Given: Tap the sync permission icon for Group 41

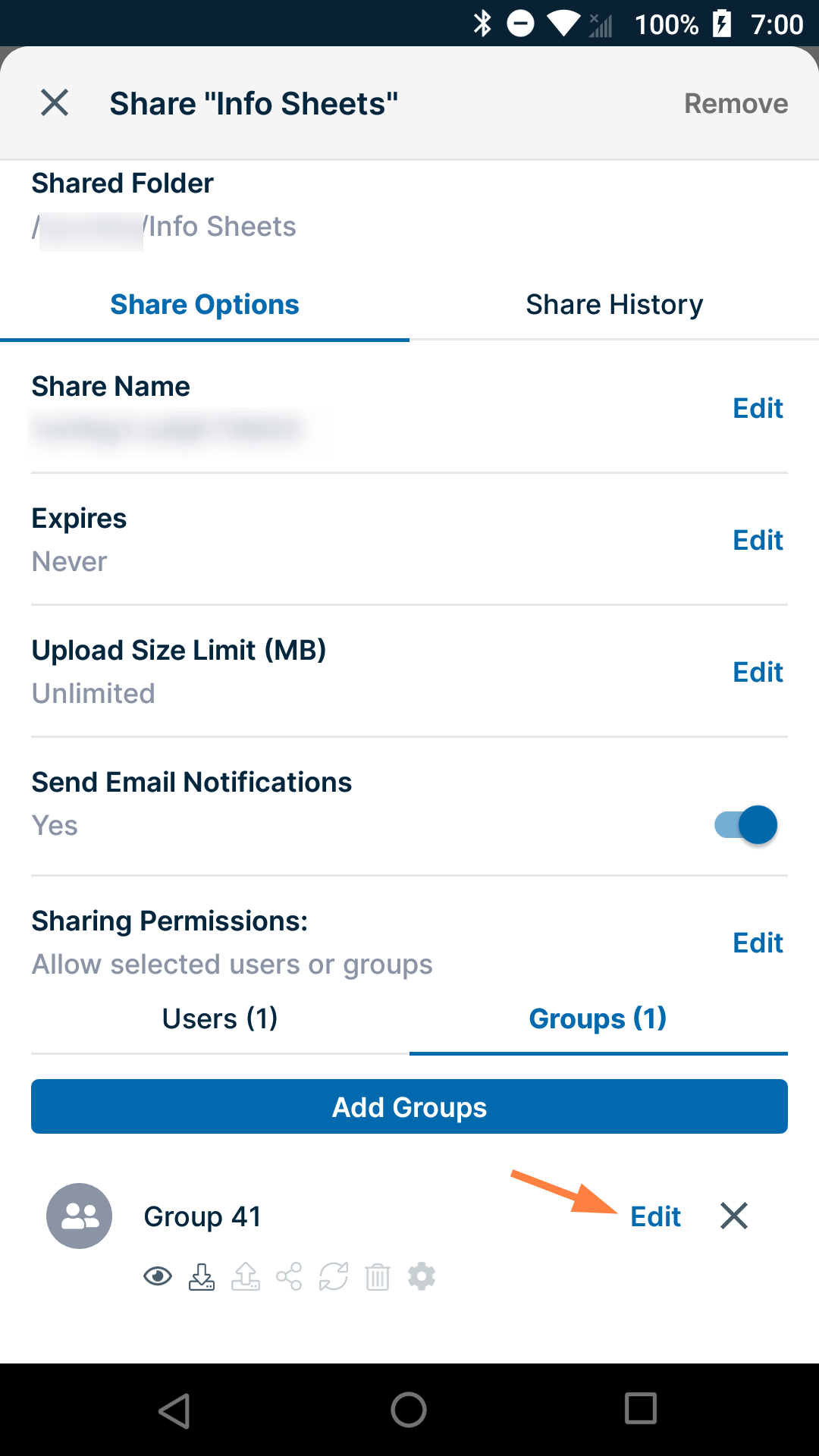Looking at the screenshot, I should point(333,1276).
